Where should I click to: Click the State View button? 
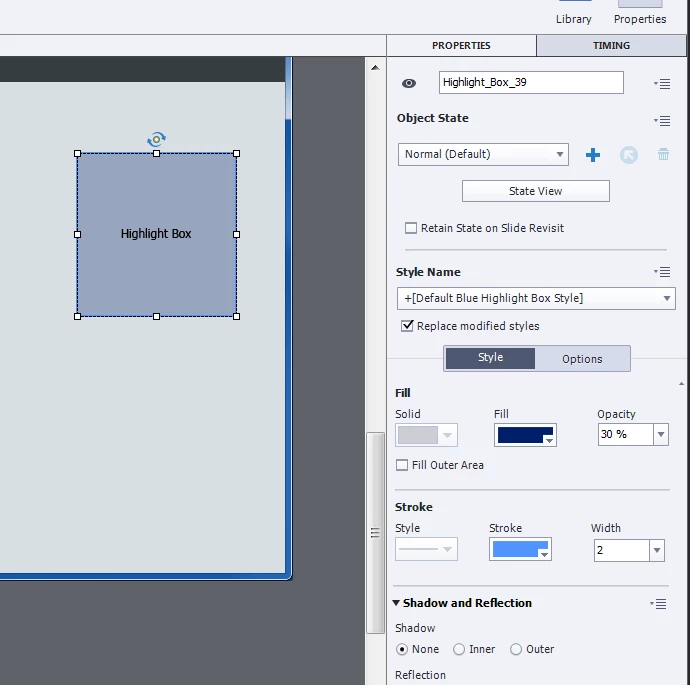point(536,191)
